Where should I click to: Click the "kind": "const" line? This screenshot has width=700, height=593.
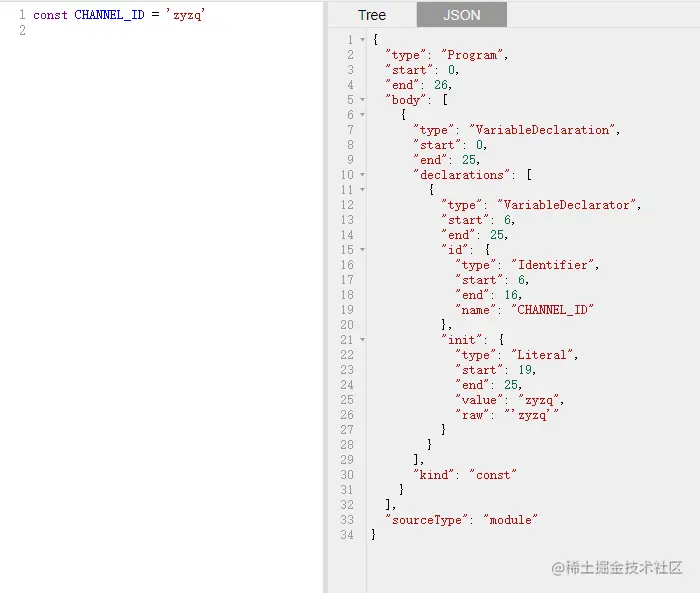tap(465, 475)
